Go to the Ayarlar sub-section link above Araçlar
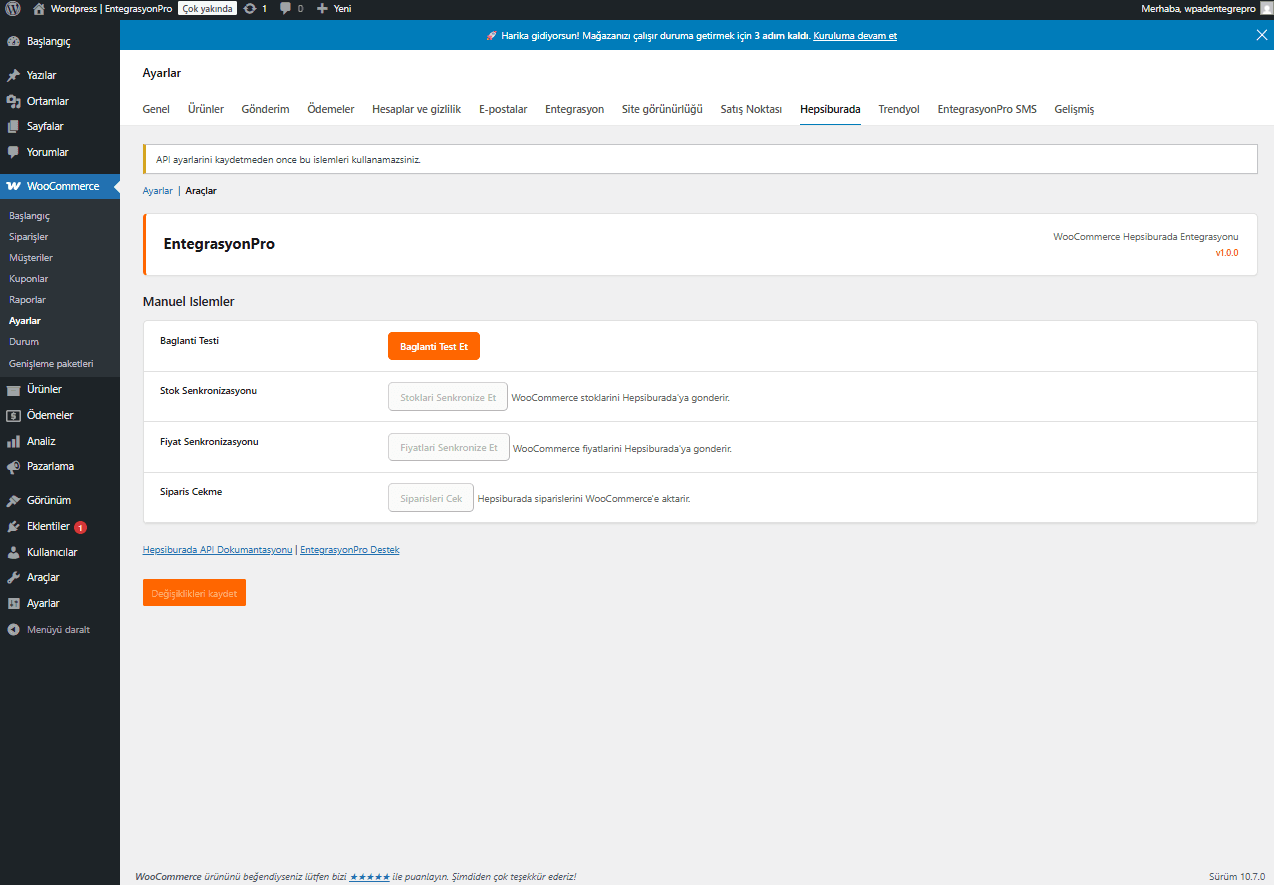Image resolution: width=1274 pixels, height=885 pixels. (x=158, y=190)
